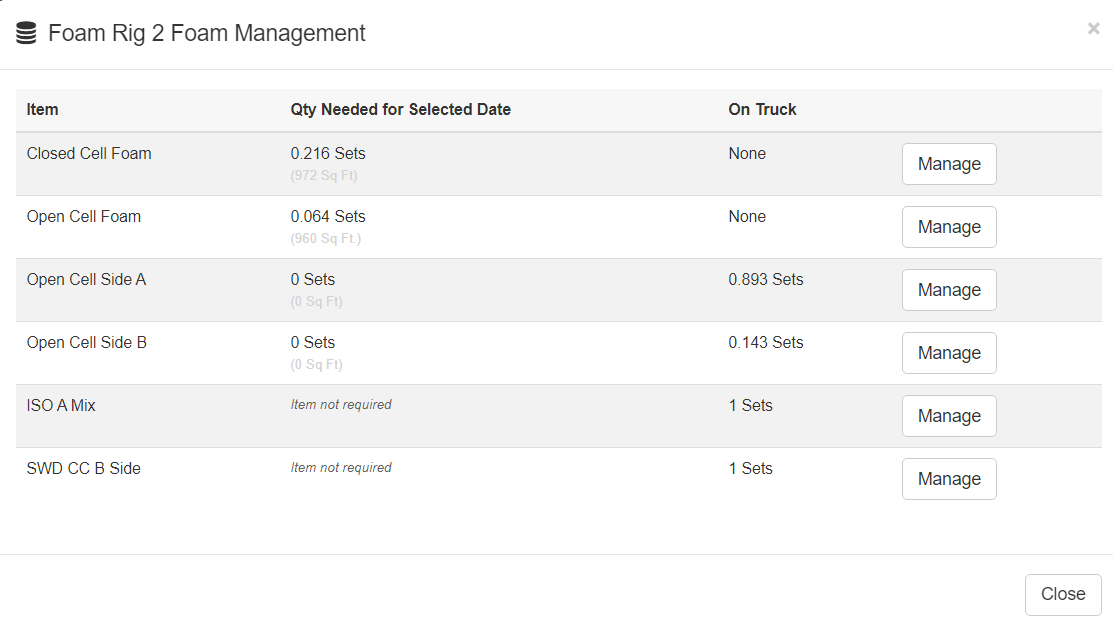Click the database stack icon in header
The image size is (1113, 627).
[26, 33]
